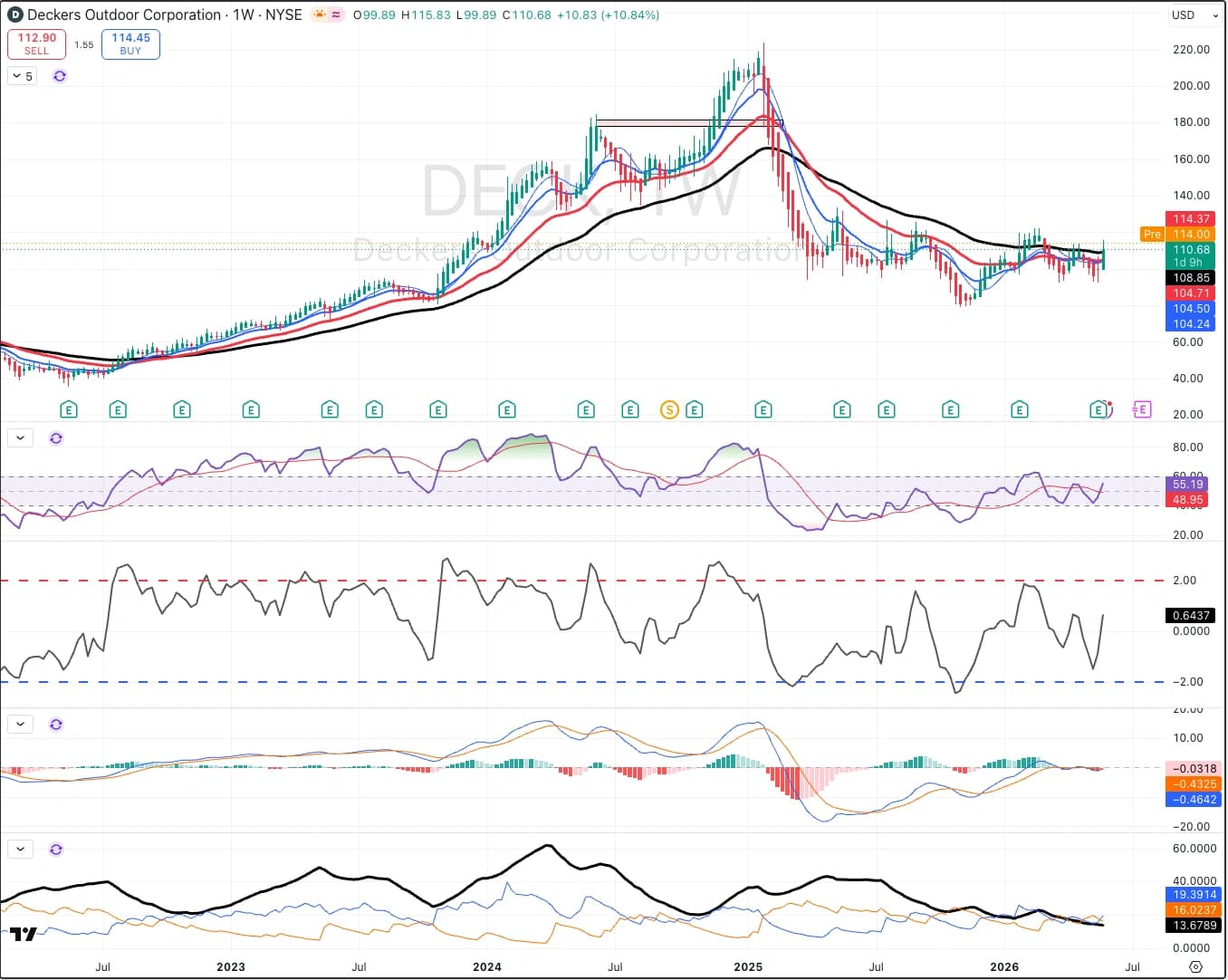The width and height of the screenshot is (1228, 980).
Task: Click the orange ADX pane label '16.0237'
Action: (x=1194, y=910)
